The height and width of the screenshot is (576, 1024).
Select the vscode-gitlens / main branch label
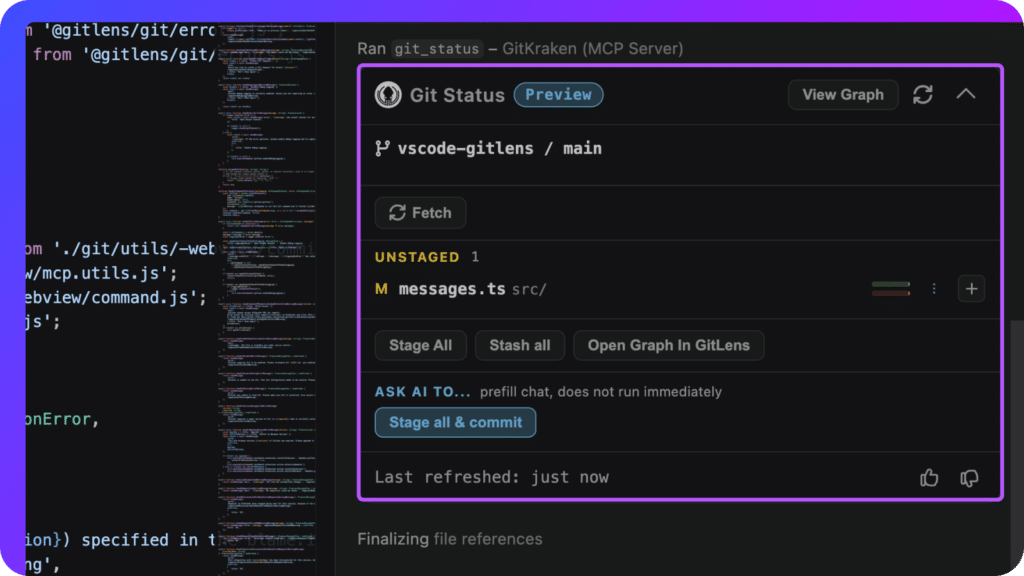click(x=500, y=149)
